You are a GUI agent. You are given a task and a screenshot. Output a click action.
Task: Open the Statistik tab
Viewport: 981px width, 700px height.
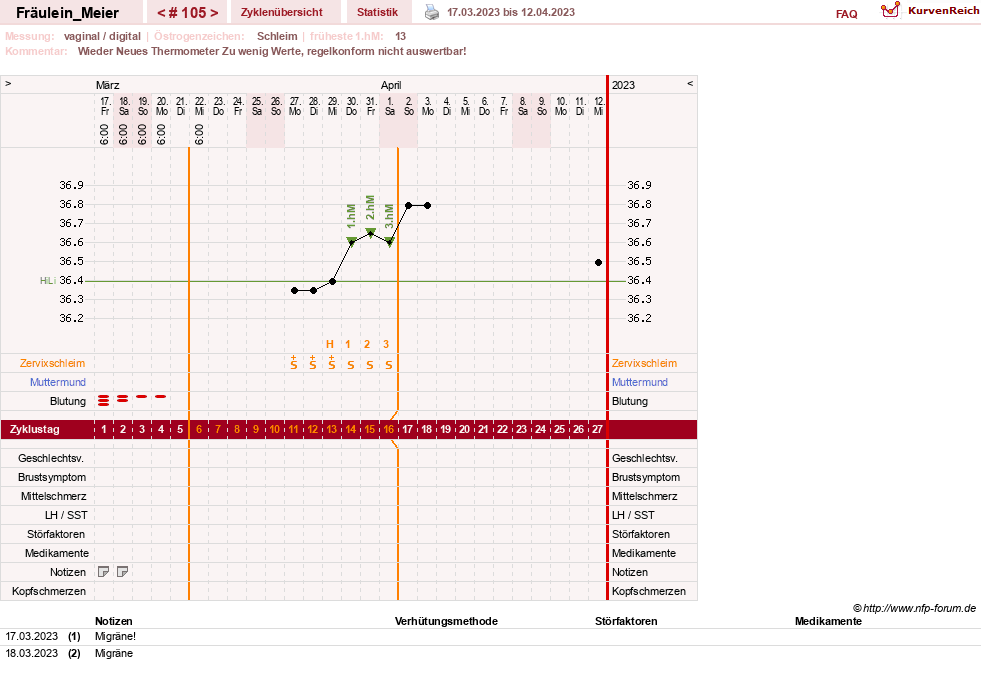tap(377, 12)
